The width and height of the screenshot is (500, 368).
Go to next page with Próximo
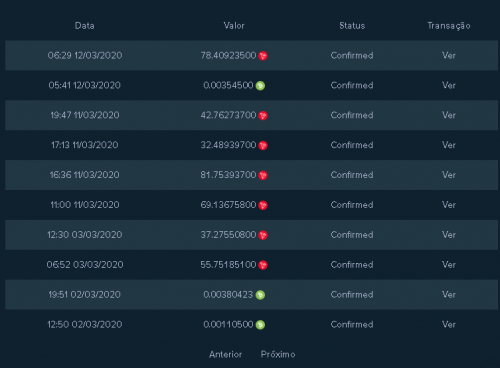point(278,354)
